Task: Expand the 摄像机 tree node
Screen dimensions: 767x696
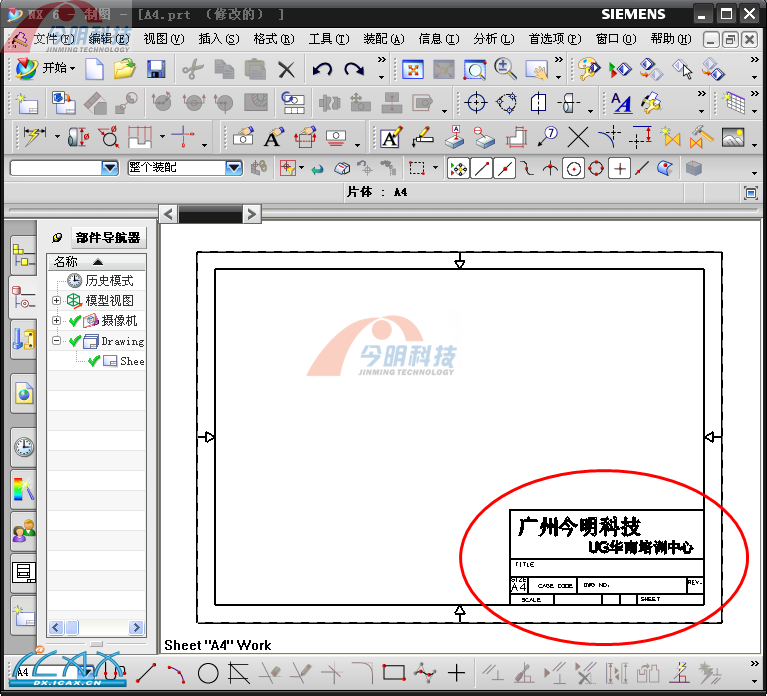Action: 56,320
